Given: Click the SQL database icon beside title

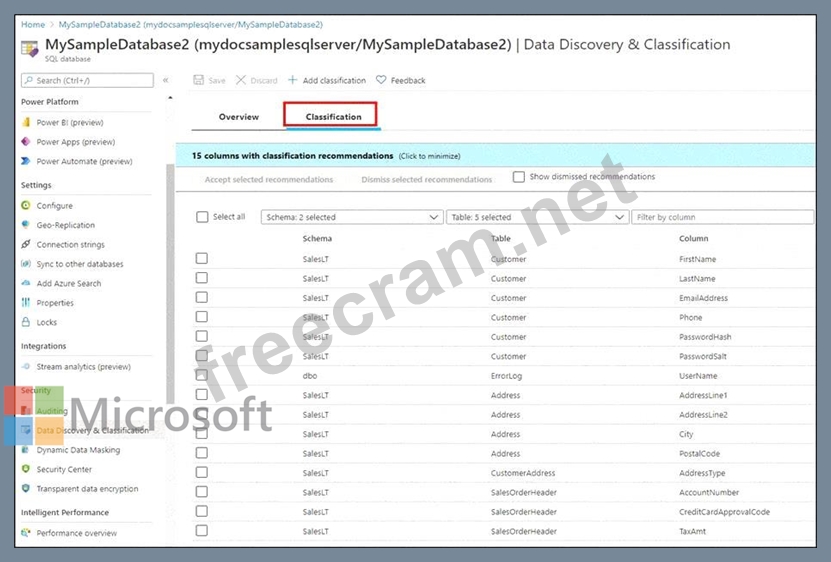Looking at the screenshot, I should tap(30, 49).
